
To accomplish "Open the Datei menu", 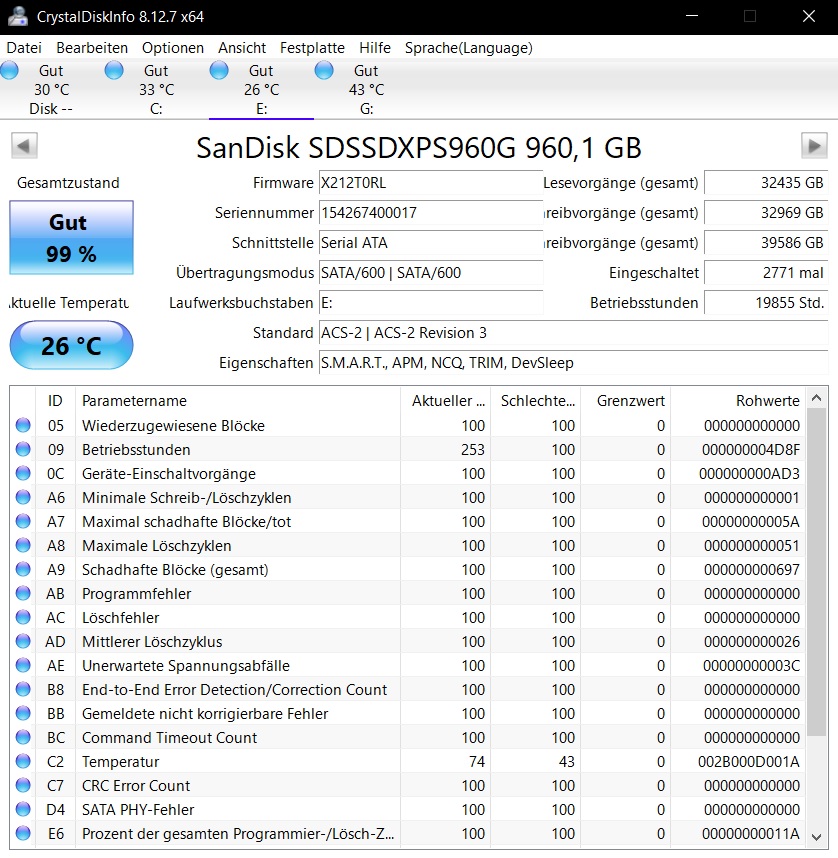I will (x=24, y=48).
